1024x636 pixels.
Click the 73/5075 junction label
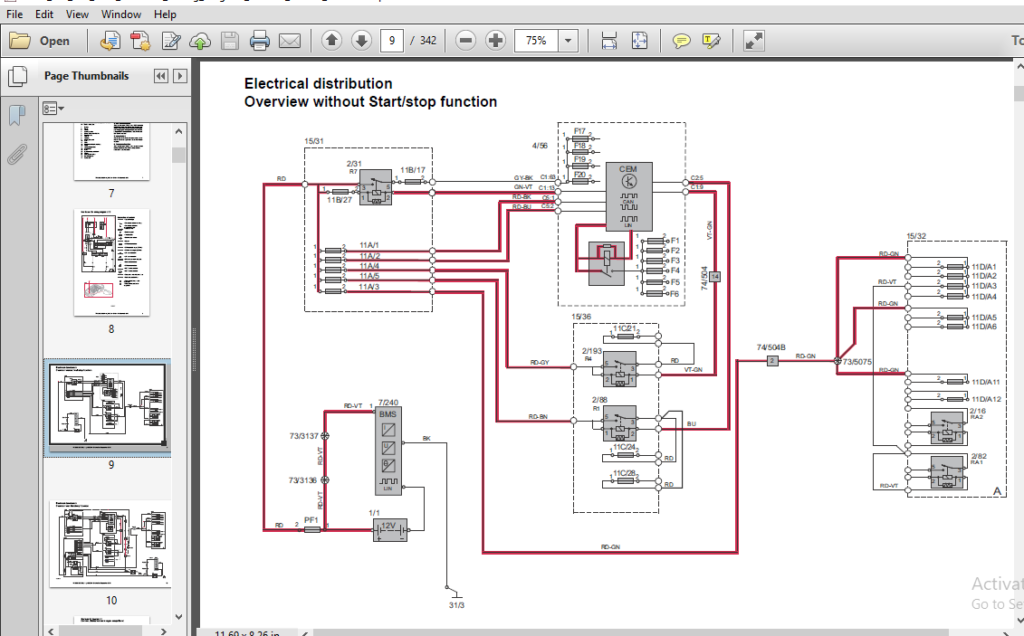[x=857, y=361]
